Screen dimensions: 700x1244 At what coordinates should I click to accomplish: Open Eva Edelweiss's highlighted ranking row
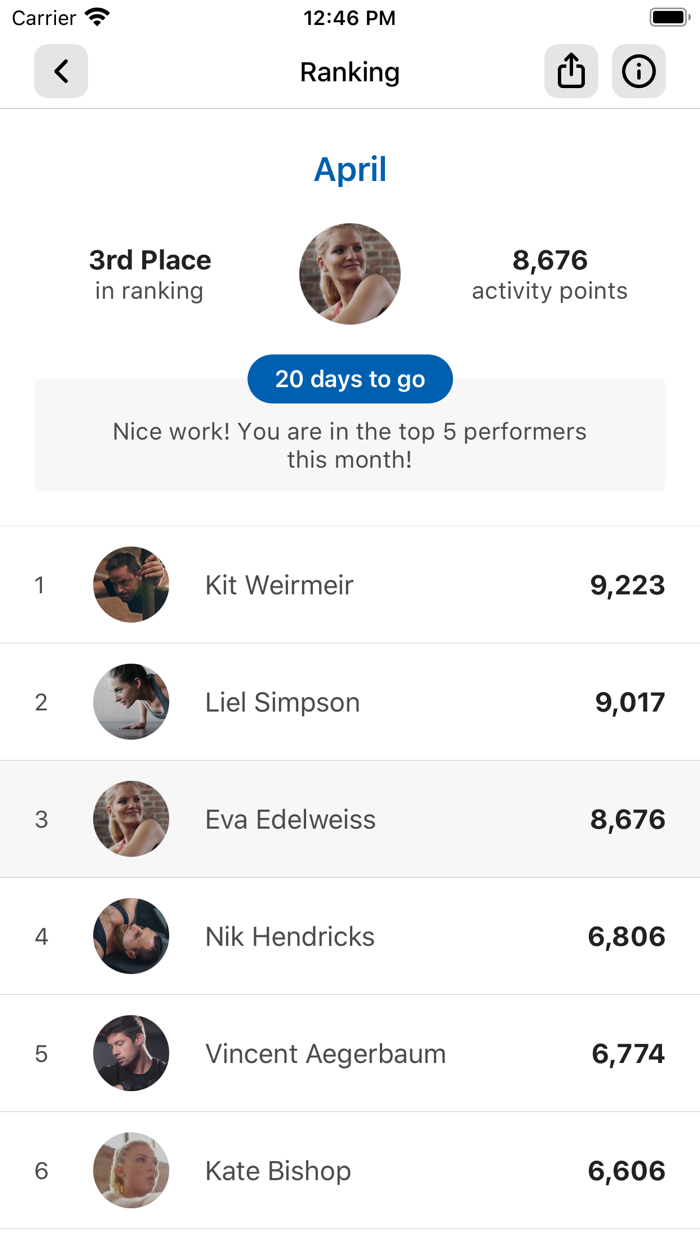click(x=350, y=819)
